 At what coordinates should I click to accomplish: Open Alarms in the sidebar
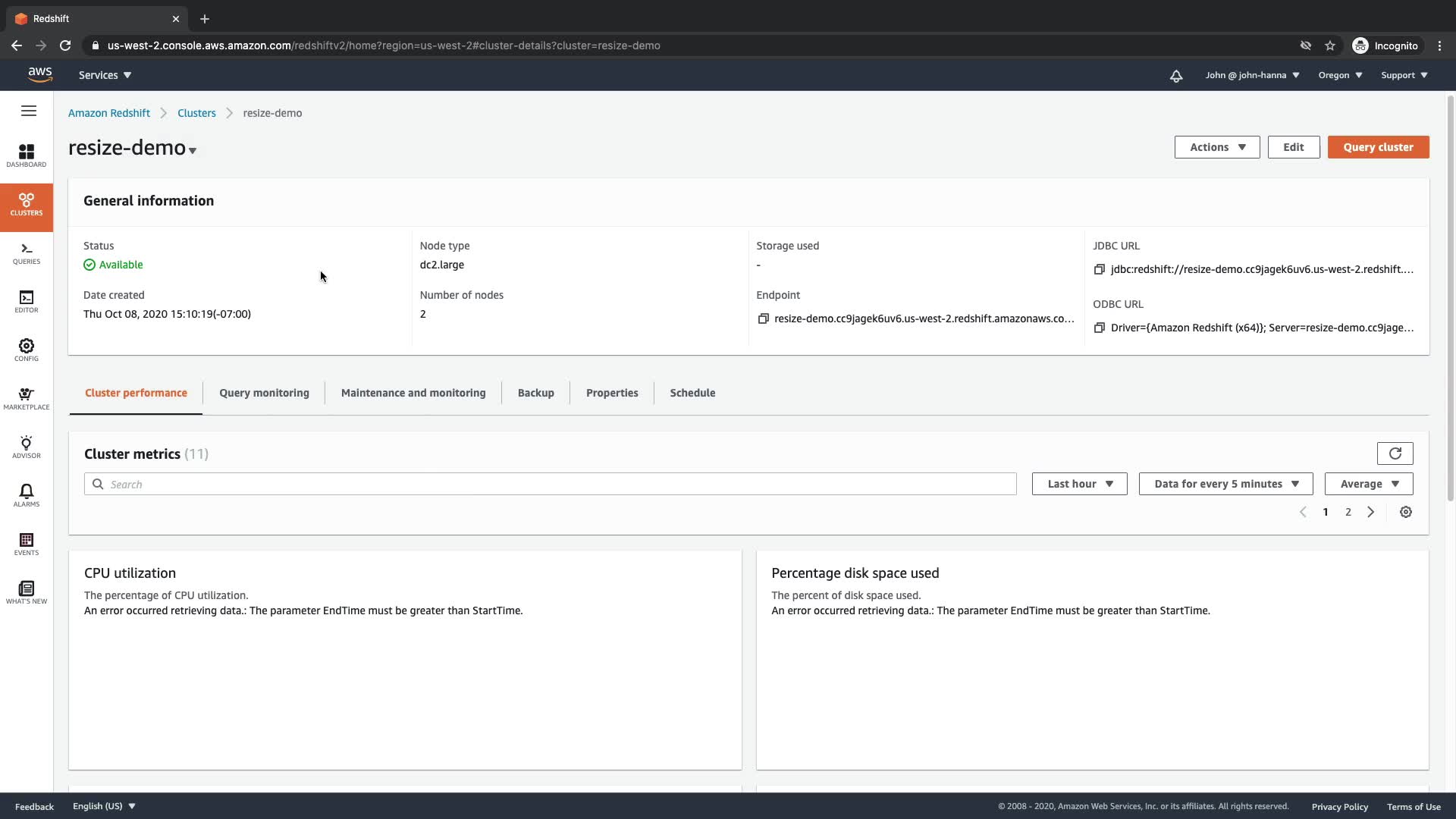[27, 495]
